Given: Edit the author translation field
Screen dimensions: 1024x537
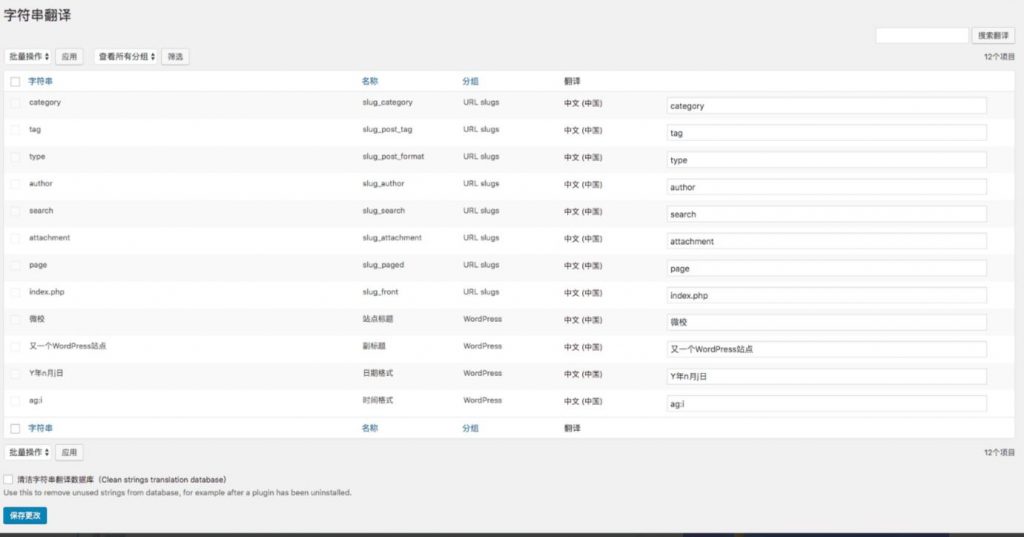Looking at the screenshot, I should point(826,187).
